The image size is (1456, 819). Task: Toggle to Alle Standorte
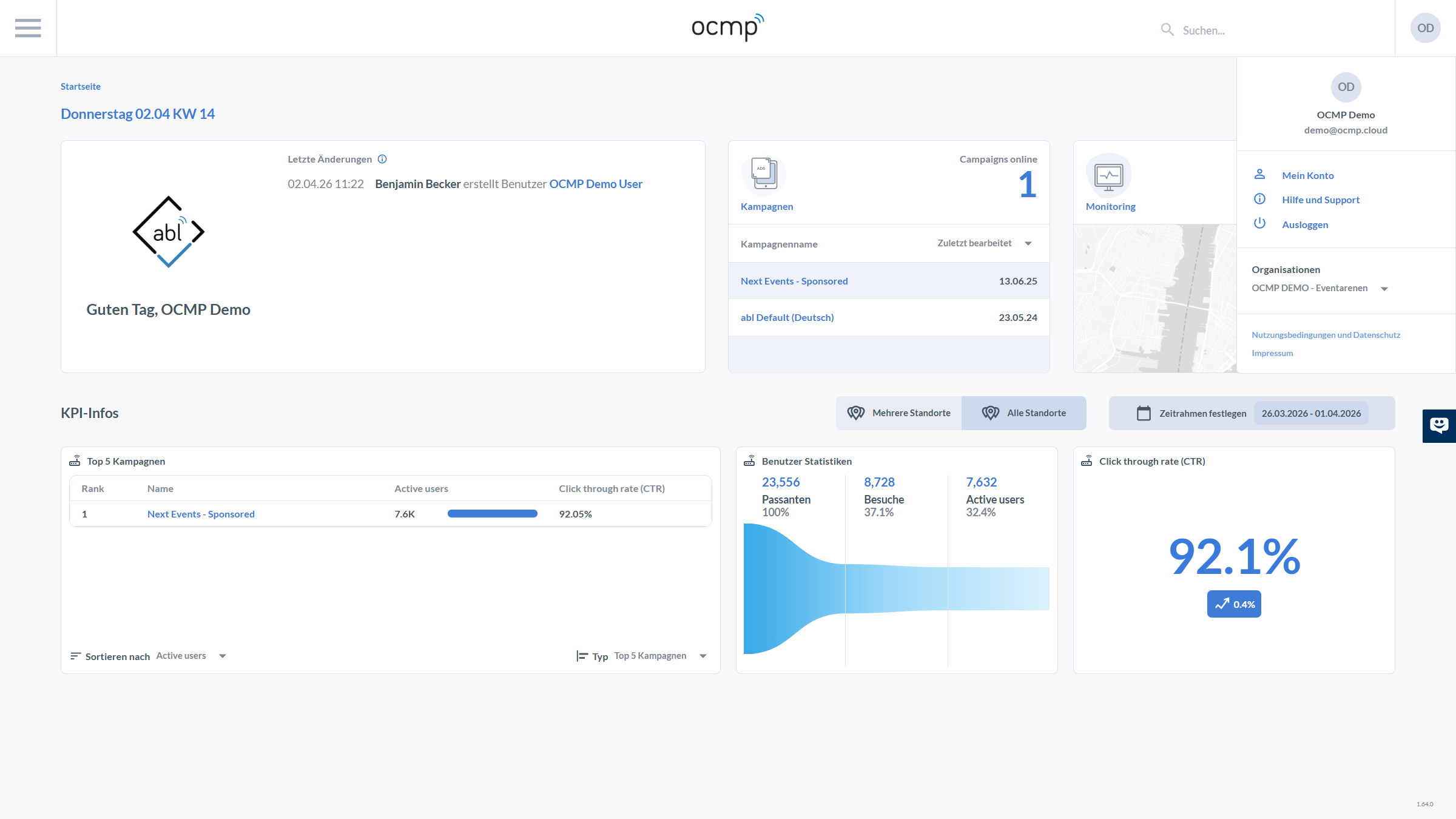click(1024, 413)
